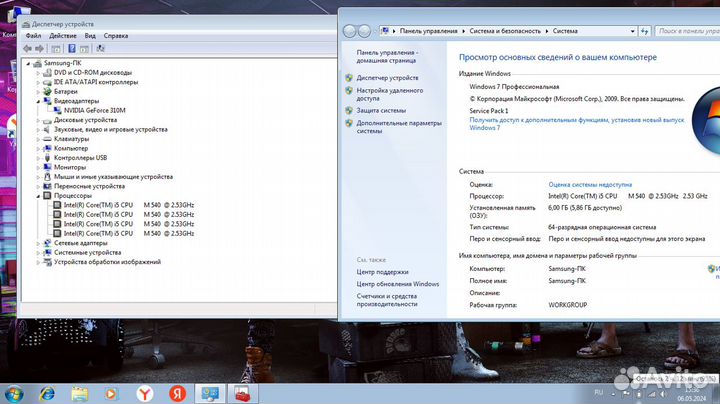
Task: Click the taskbar clock and date
Action: [x=692, y=394]
